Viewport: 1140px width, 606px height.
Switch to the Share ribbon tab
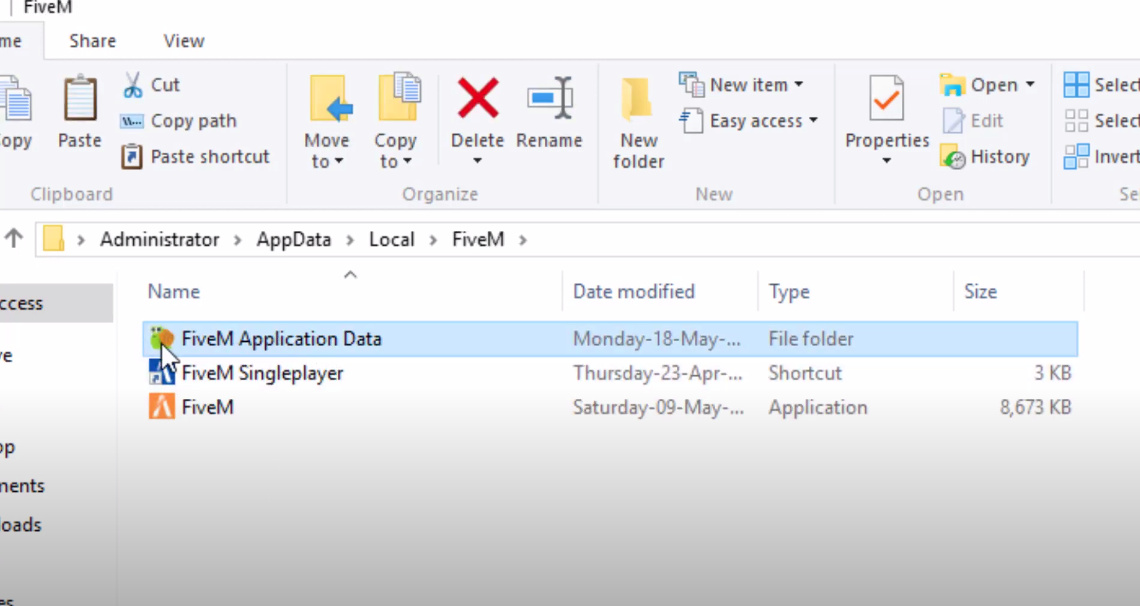coord(92,41)
